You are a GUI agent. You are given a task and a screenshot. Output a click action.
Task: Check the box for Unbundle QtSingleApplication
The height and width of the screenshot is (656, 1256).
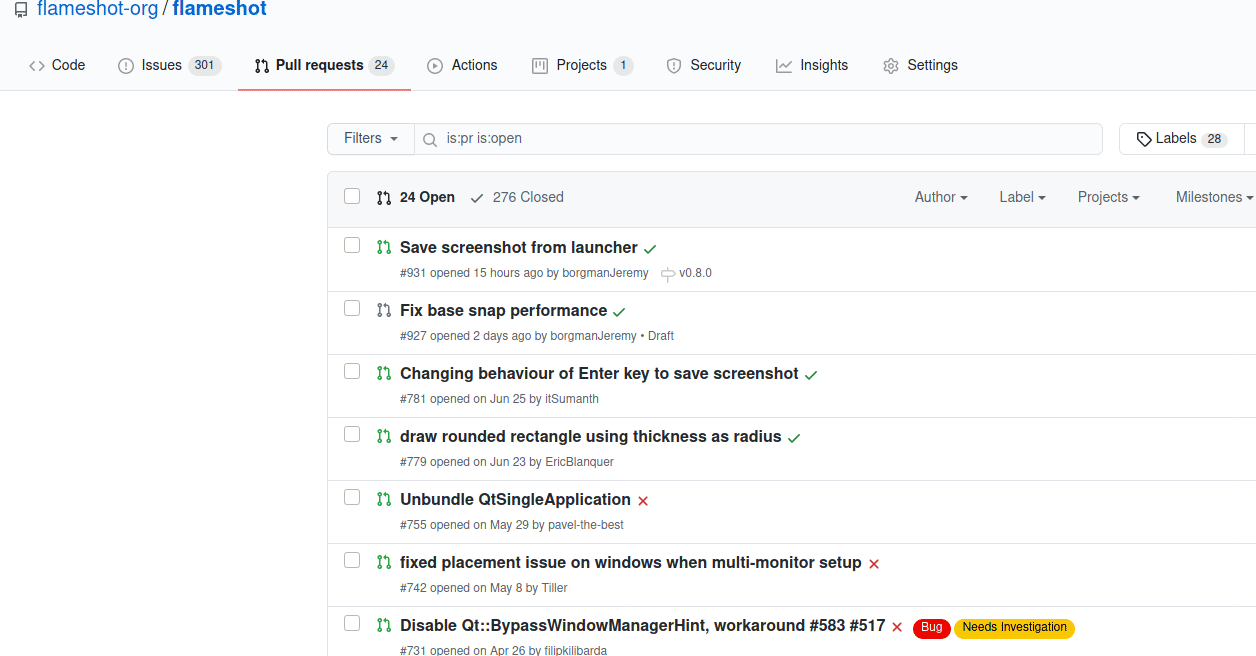352,497
